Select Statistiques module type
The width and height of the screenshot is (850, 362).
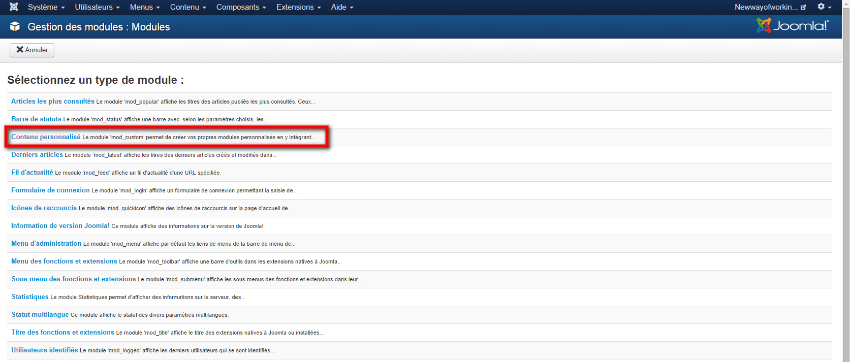click(30, 297)
